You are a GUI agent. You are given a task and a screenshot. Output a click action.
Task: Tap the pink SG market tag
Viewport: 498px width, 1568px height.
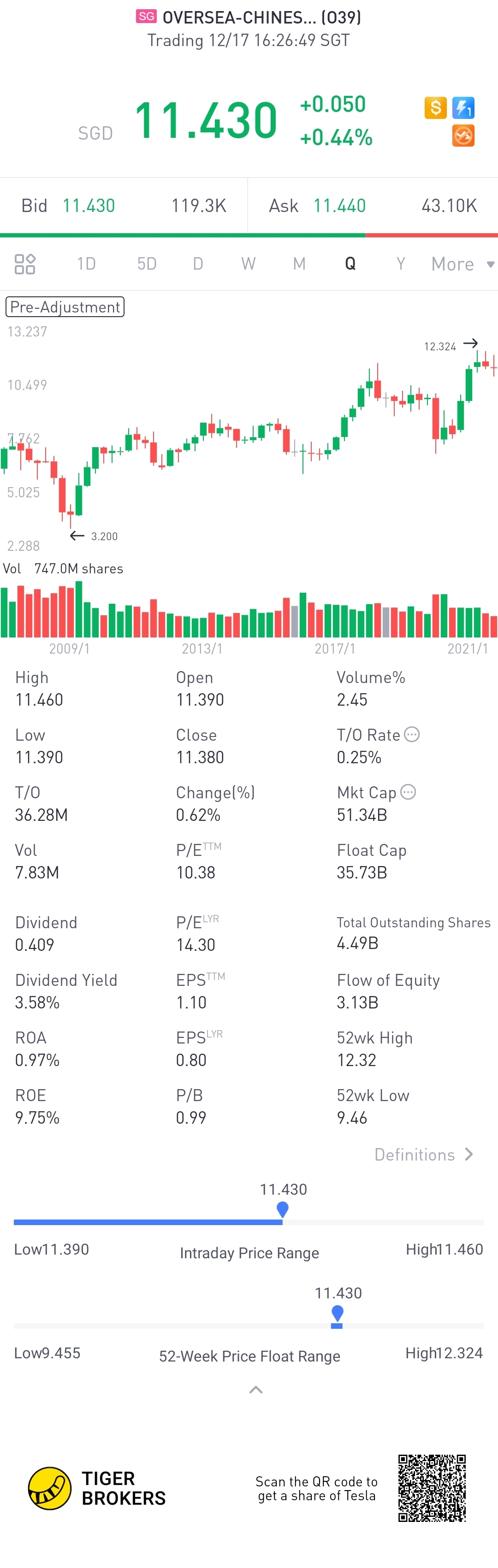pos(146,17)
